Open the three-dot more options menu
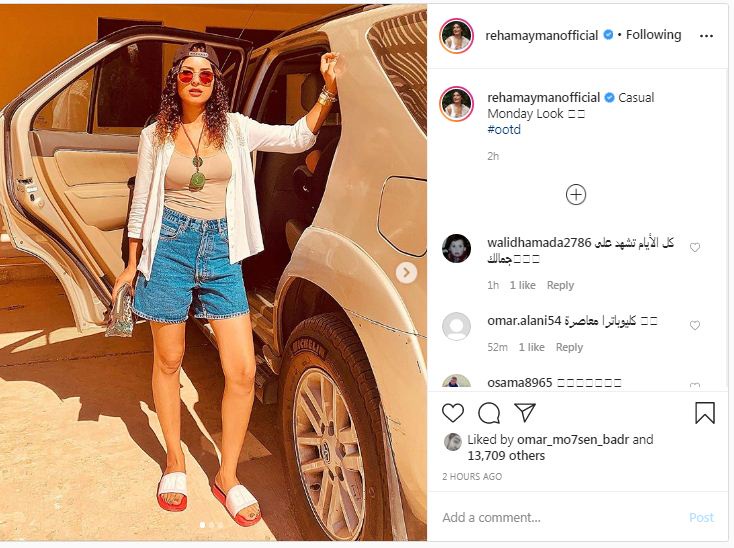 (706, 36)
